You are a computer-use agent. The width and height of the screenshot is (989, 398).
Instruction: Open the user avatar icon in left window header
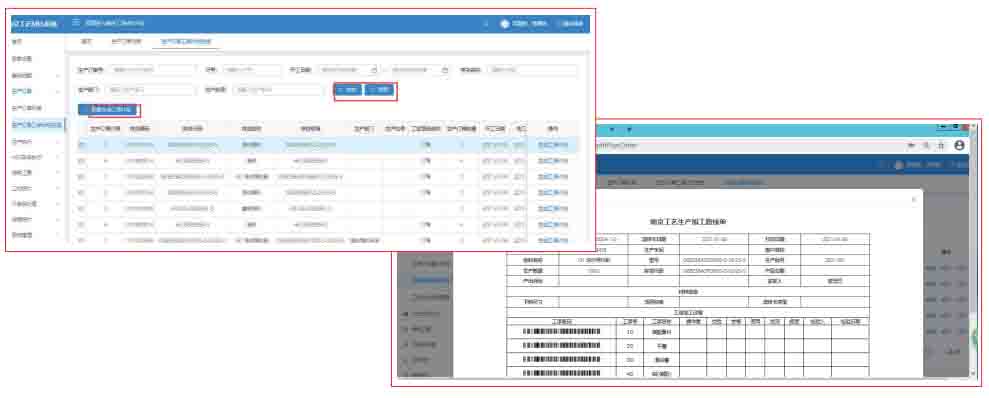pos(505,24)
